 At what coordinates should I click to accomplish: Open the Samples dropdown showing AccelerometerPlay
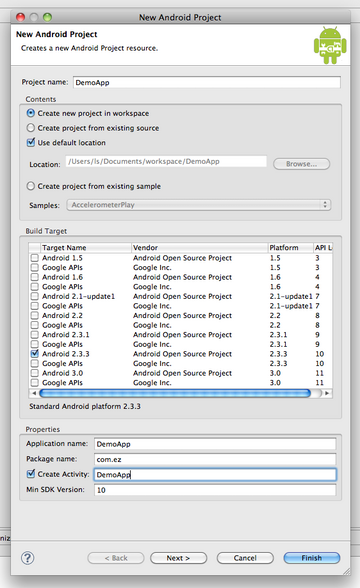pyautogui.click(x=199, y=205)
